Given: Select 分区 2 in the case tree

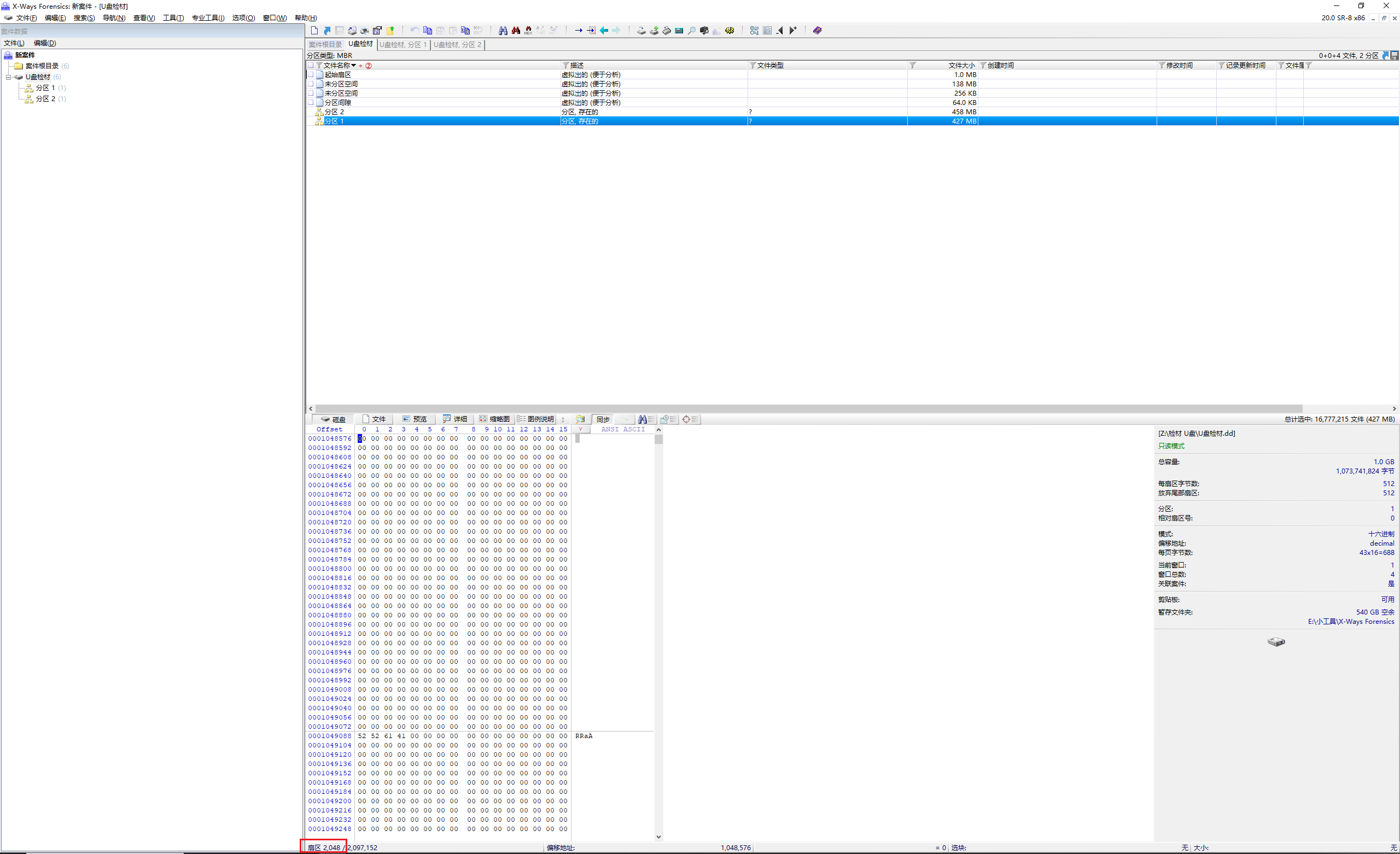Looking at the screenshot, I should coord(45,99).
